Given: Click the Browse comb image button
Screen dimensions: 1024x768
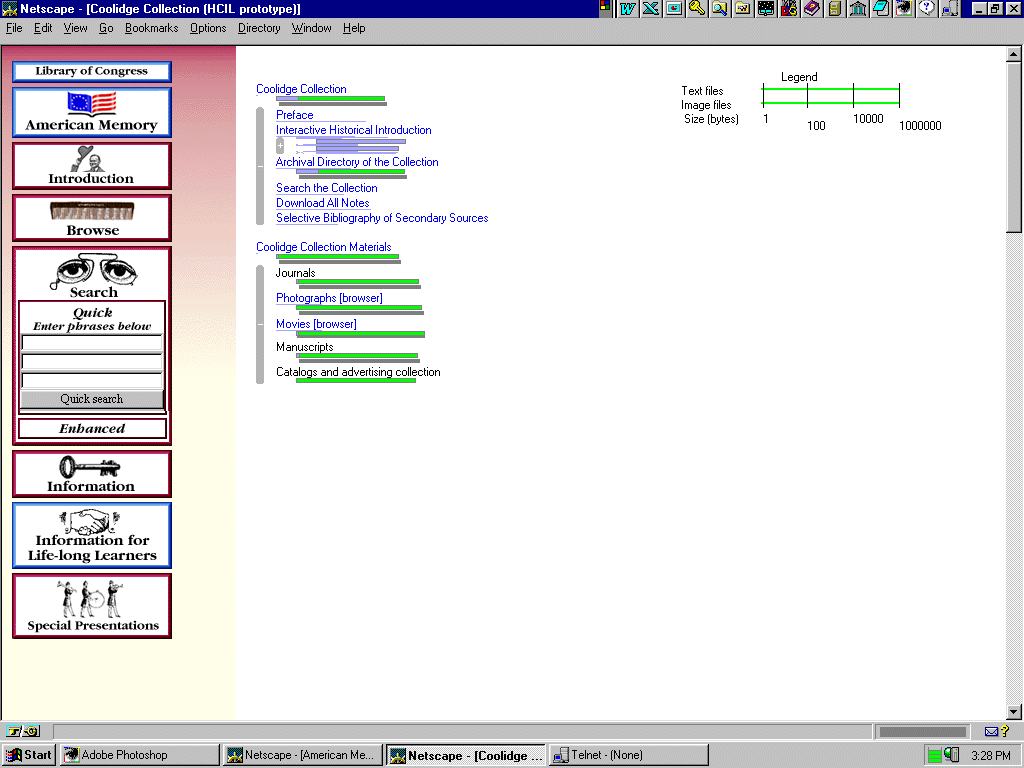Looking at the screenshot, I should 92,217.
